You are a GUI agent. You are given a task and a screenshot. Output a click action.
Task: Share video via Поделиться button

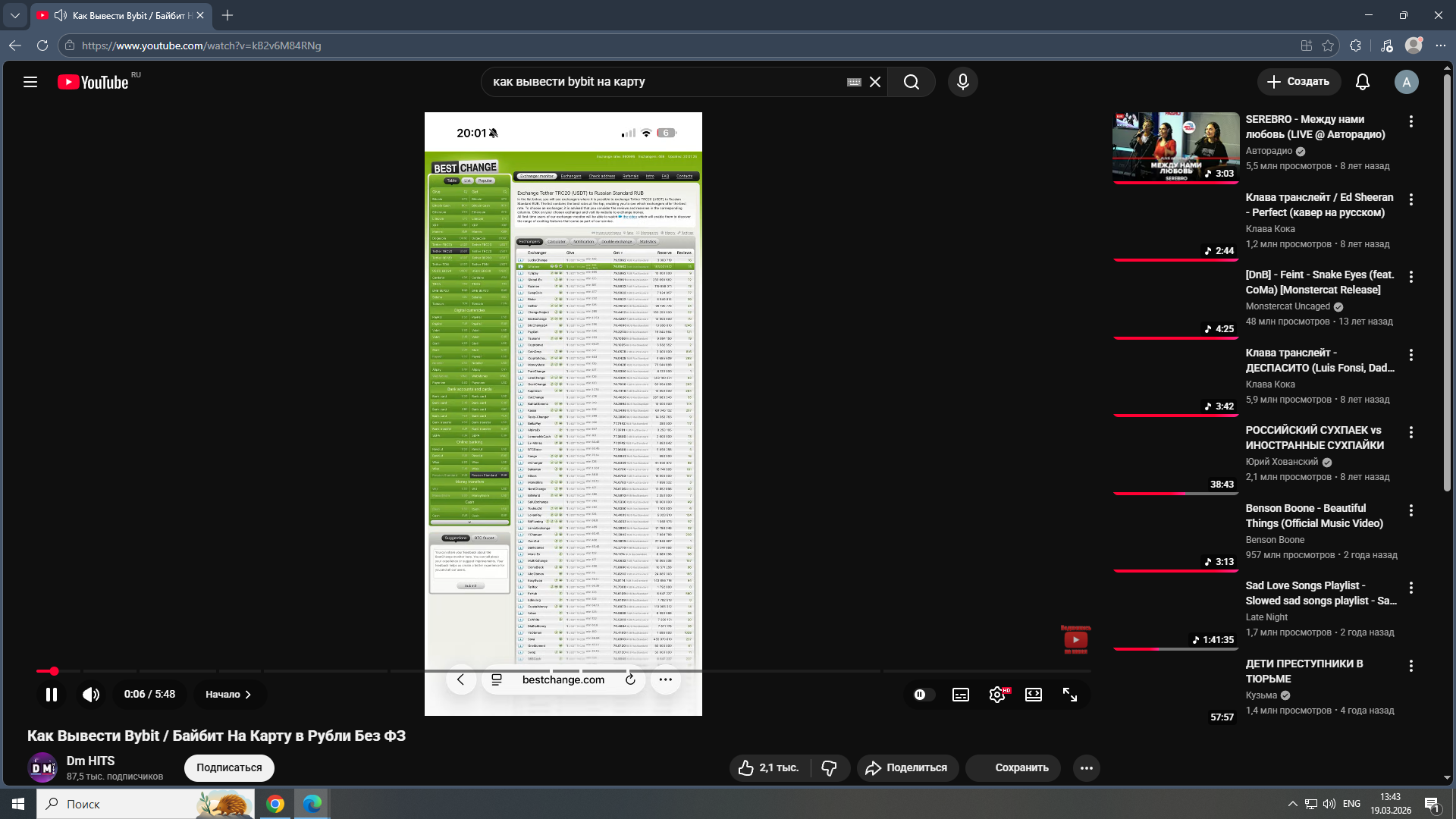click(907, 768)
